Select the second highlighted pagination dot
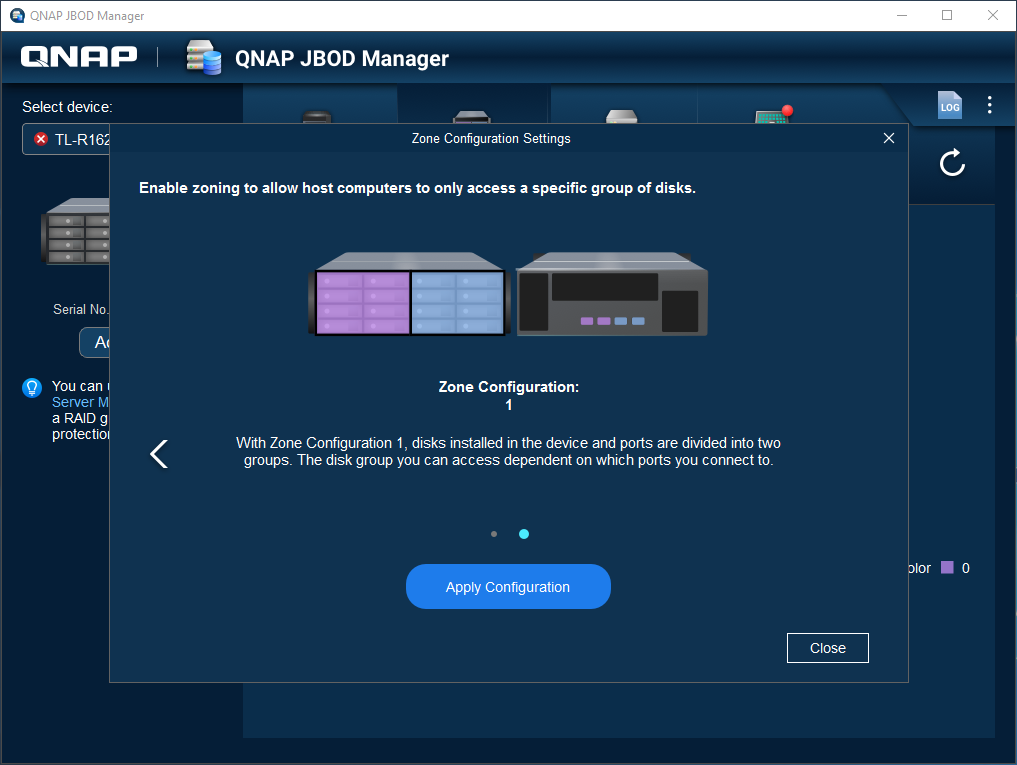1017x765 pixels. coord(524,534)
